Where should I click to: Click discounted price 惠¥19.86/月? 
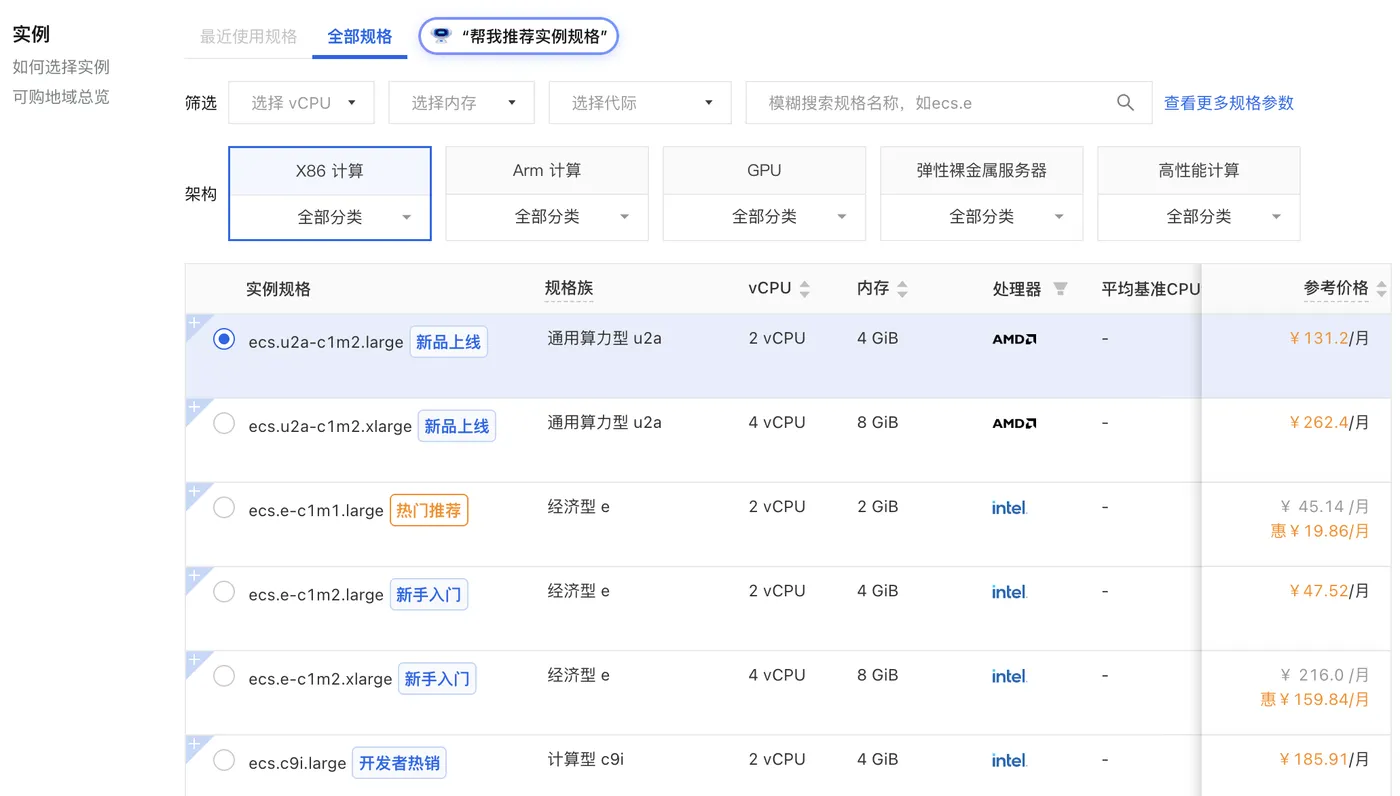click(x=1320, y=531)
